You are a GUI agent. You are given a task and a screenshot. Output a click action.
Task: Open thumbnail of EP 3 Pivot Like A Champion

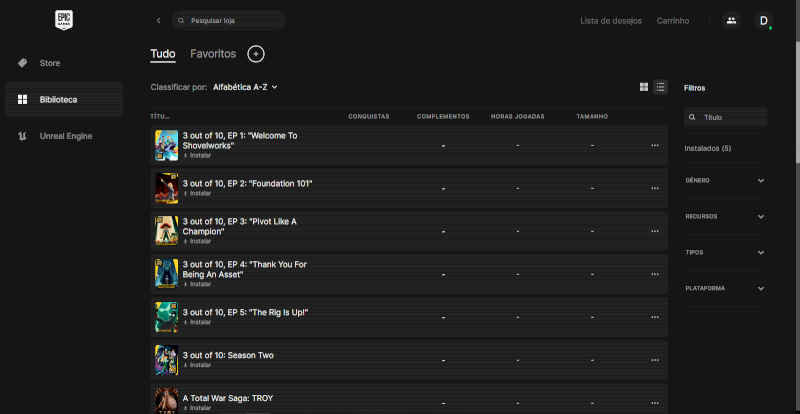166,231
